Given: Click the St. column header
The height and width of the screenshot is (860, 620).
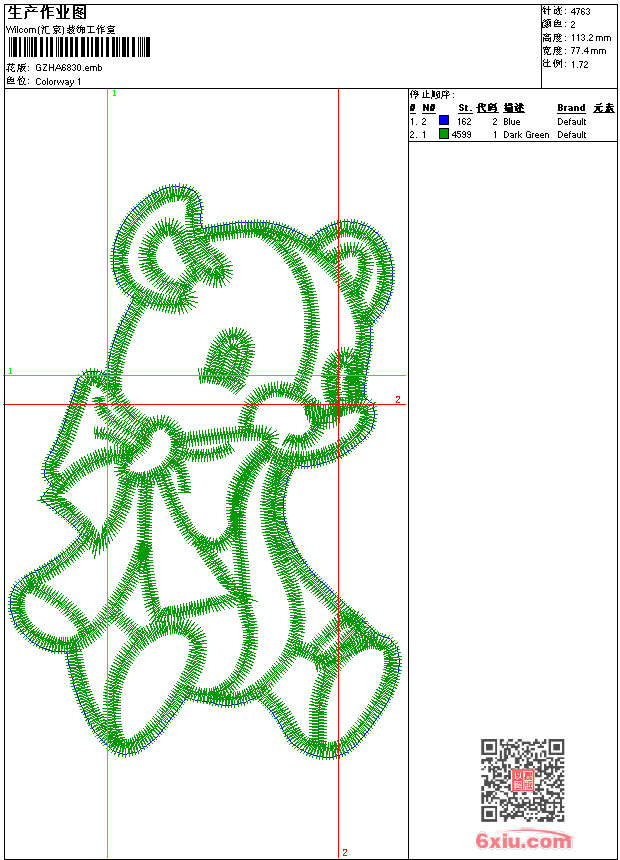Looking at the screenshot, I should coord(465,108).
